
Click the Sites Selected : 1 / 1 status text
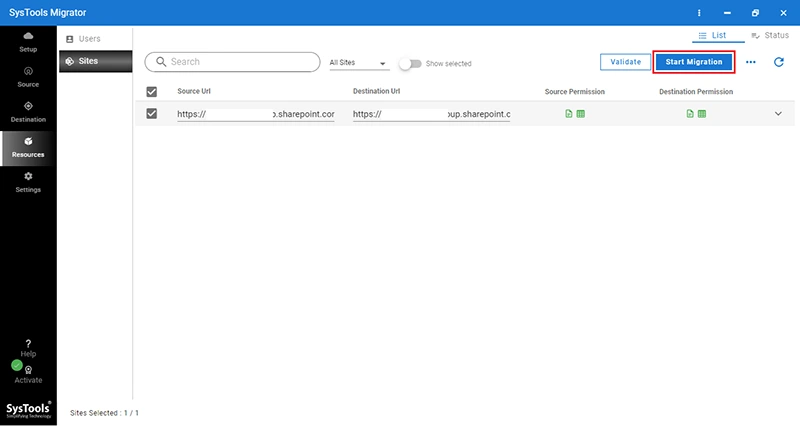[x=105, y=413]
